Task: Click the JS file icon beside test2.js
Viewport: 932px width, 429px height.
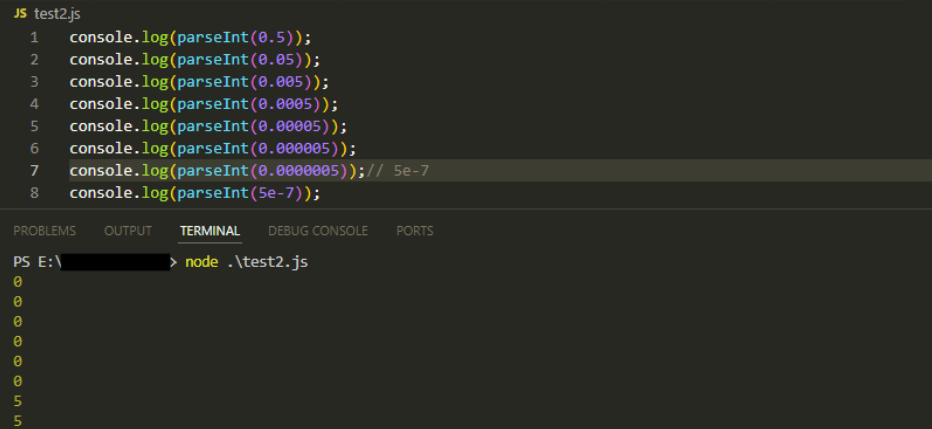Action: click(20, 14)
